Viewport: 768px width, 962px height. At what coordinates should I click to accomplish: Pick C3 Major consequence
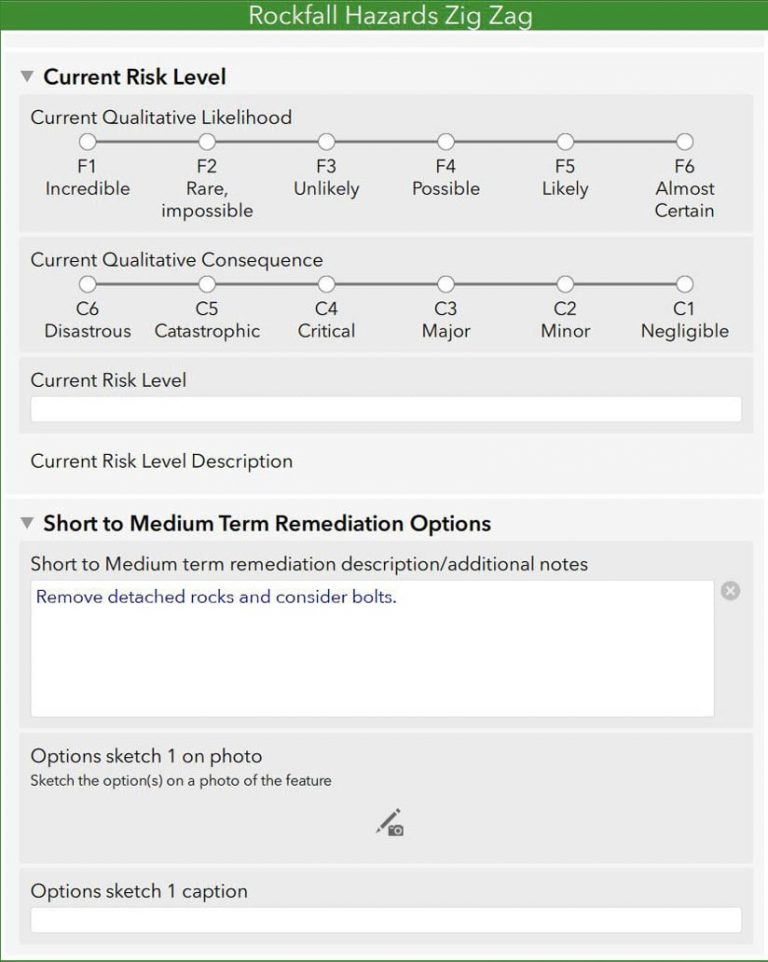click(x=446, y=285)
